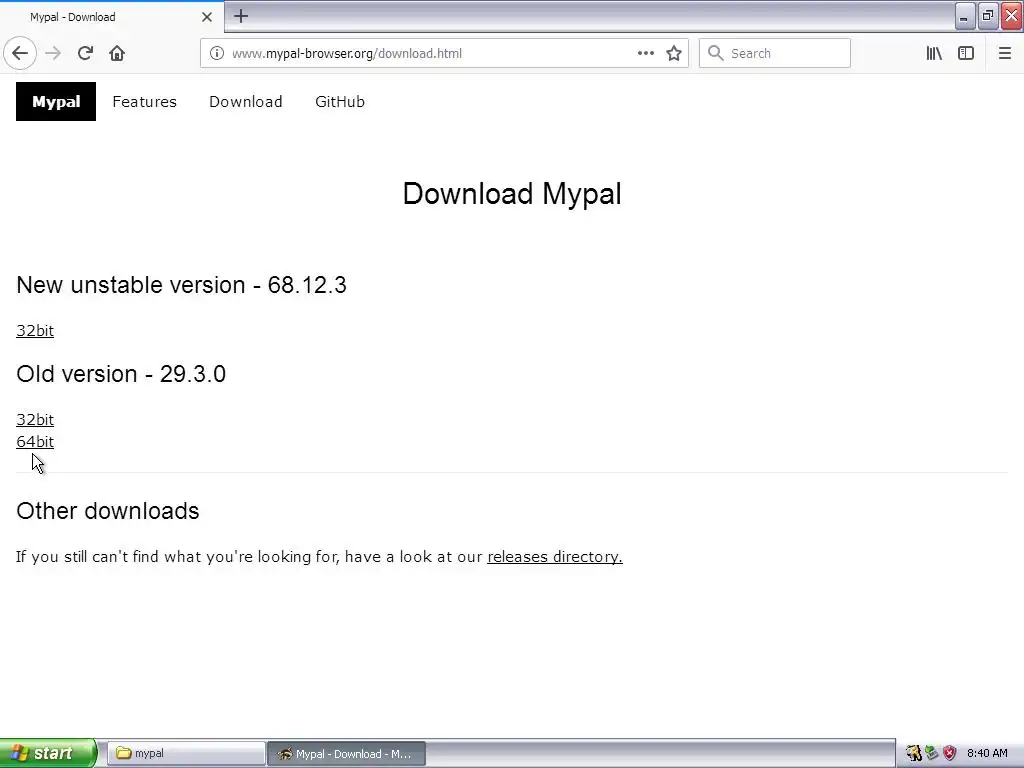
Task: Reload the current page
Action: [85, 53]
